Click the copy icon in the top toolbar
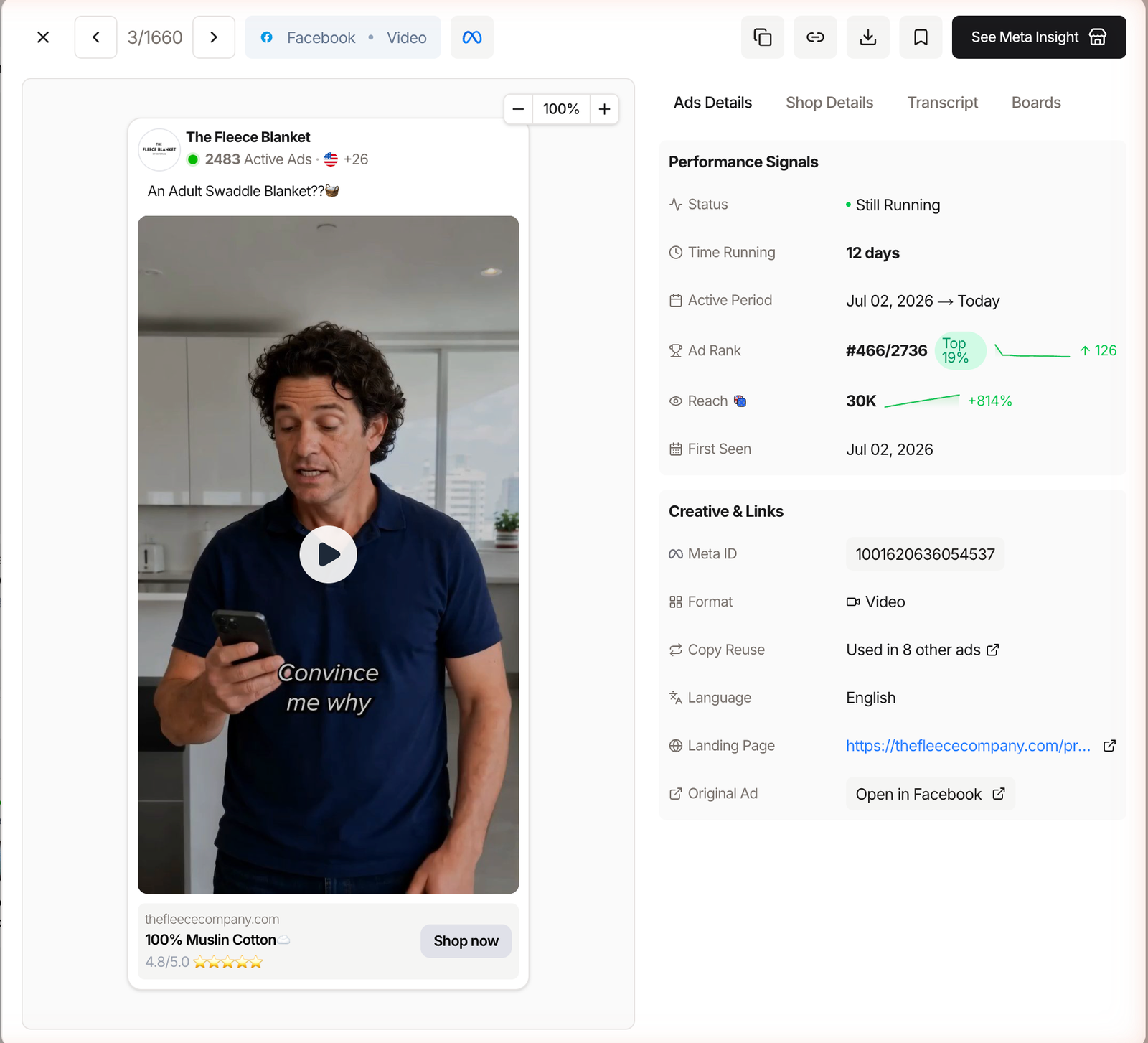The image size is (1148, 1043). [x=763, y=37]
